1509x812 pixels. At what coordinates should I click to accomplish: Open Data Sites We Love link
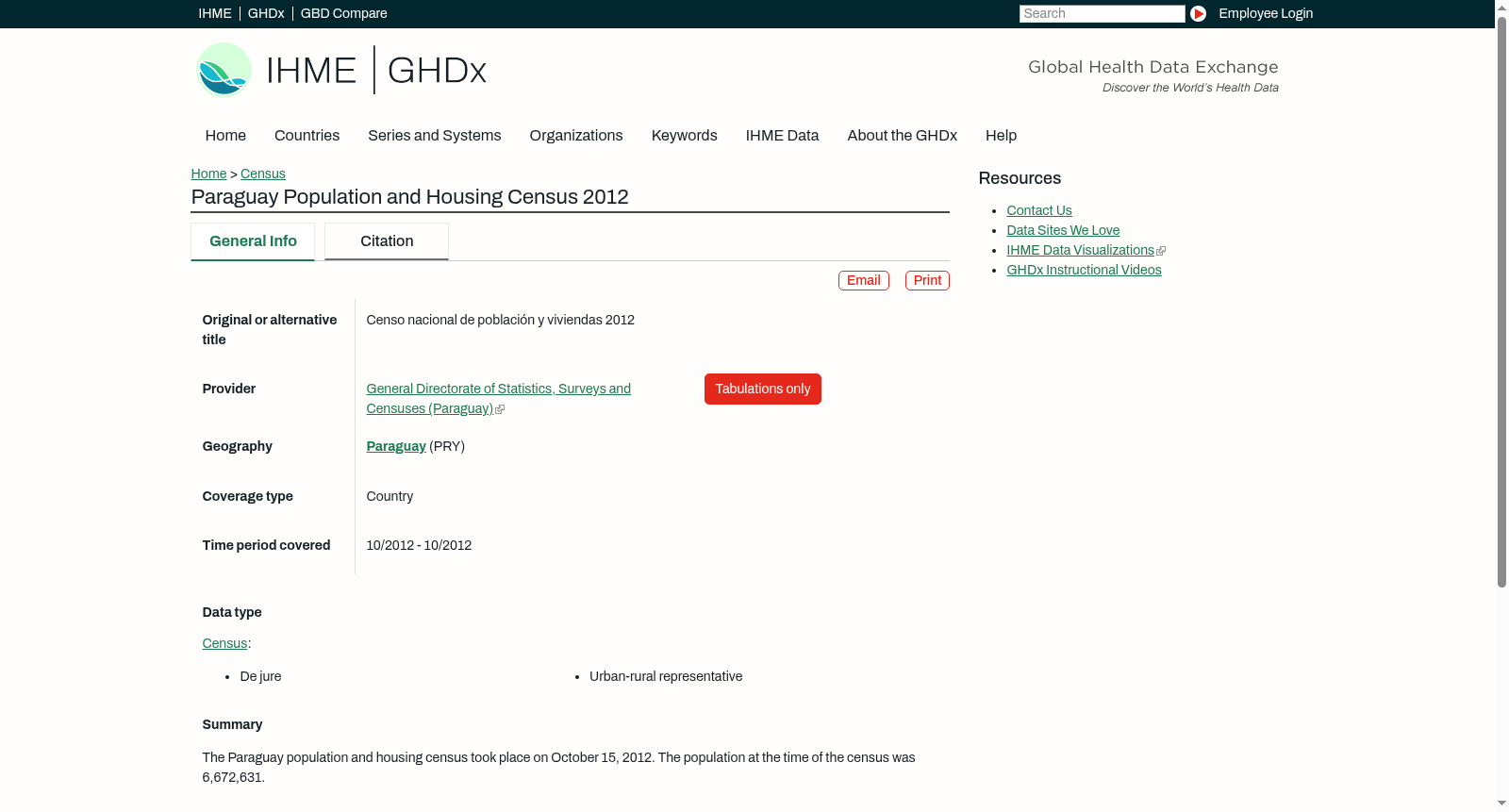(x=1063, y=231)
